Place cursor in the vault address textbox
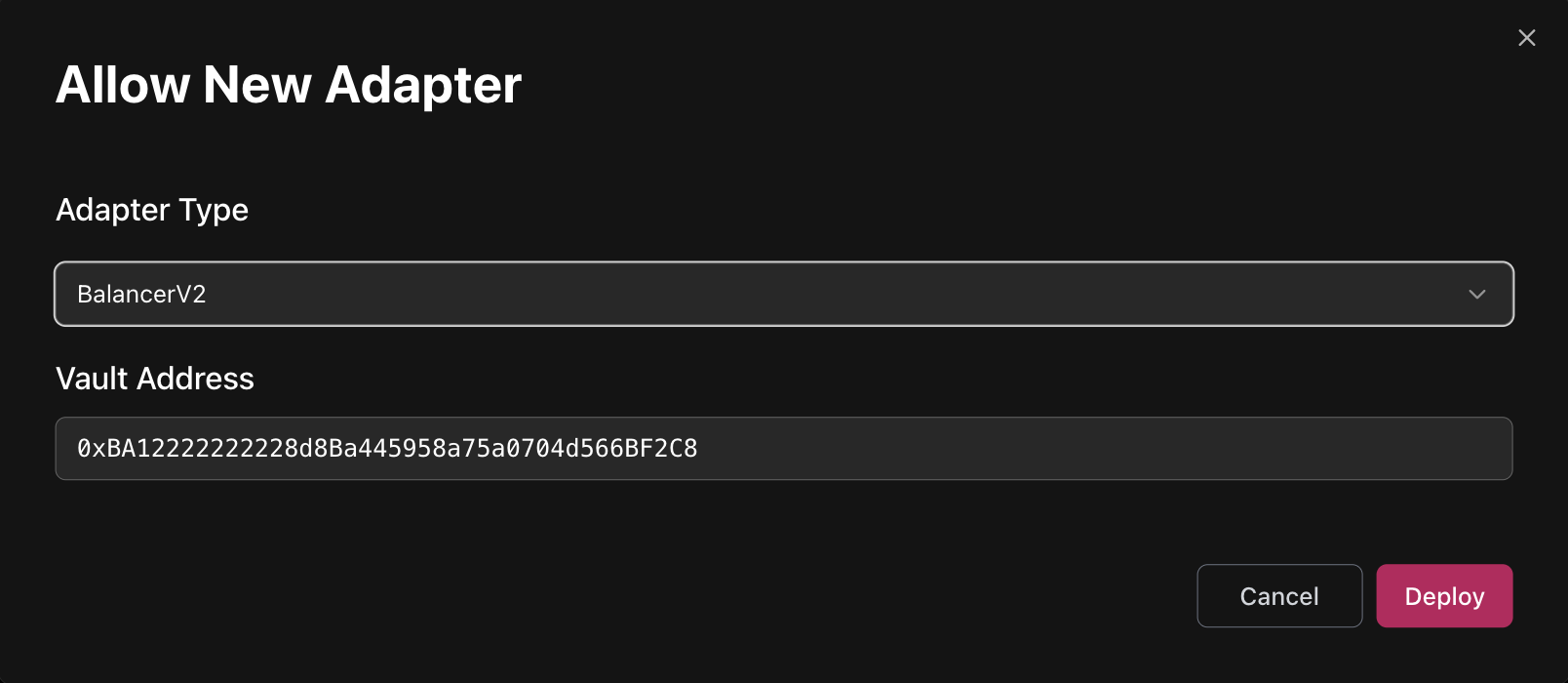Image resolution: width=1568 pixels, height=683 pixels. click(x=783, y=449)
